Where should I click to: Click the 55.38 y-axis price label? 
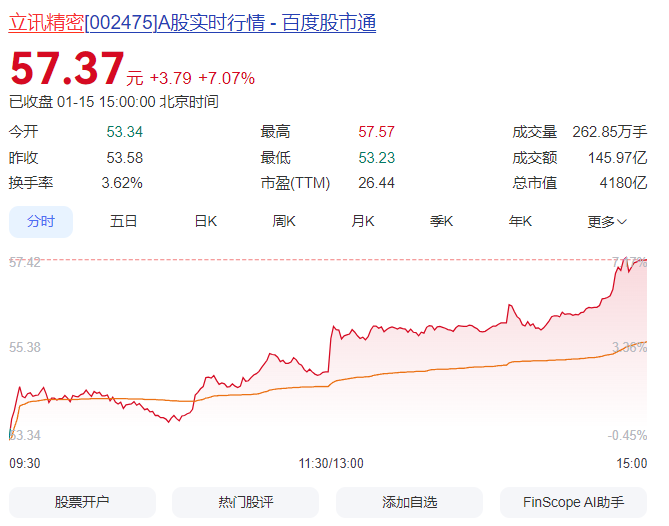click(25, 347)
